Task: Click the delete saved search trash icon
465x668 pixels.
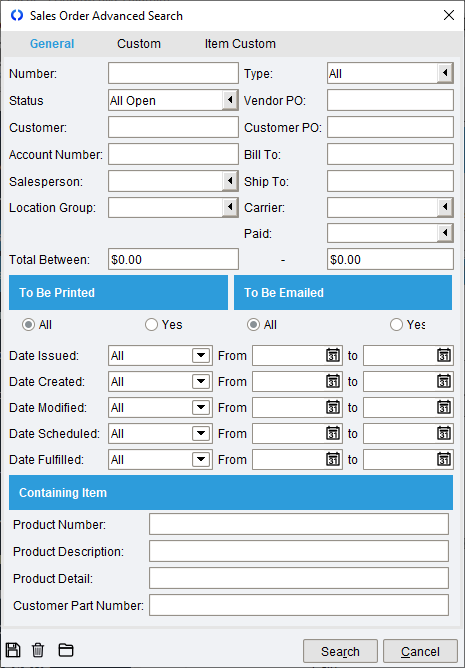Action: pyautogui.click(x=38, y=650)
